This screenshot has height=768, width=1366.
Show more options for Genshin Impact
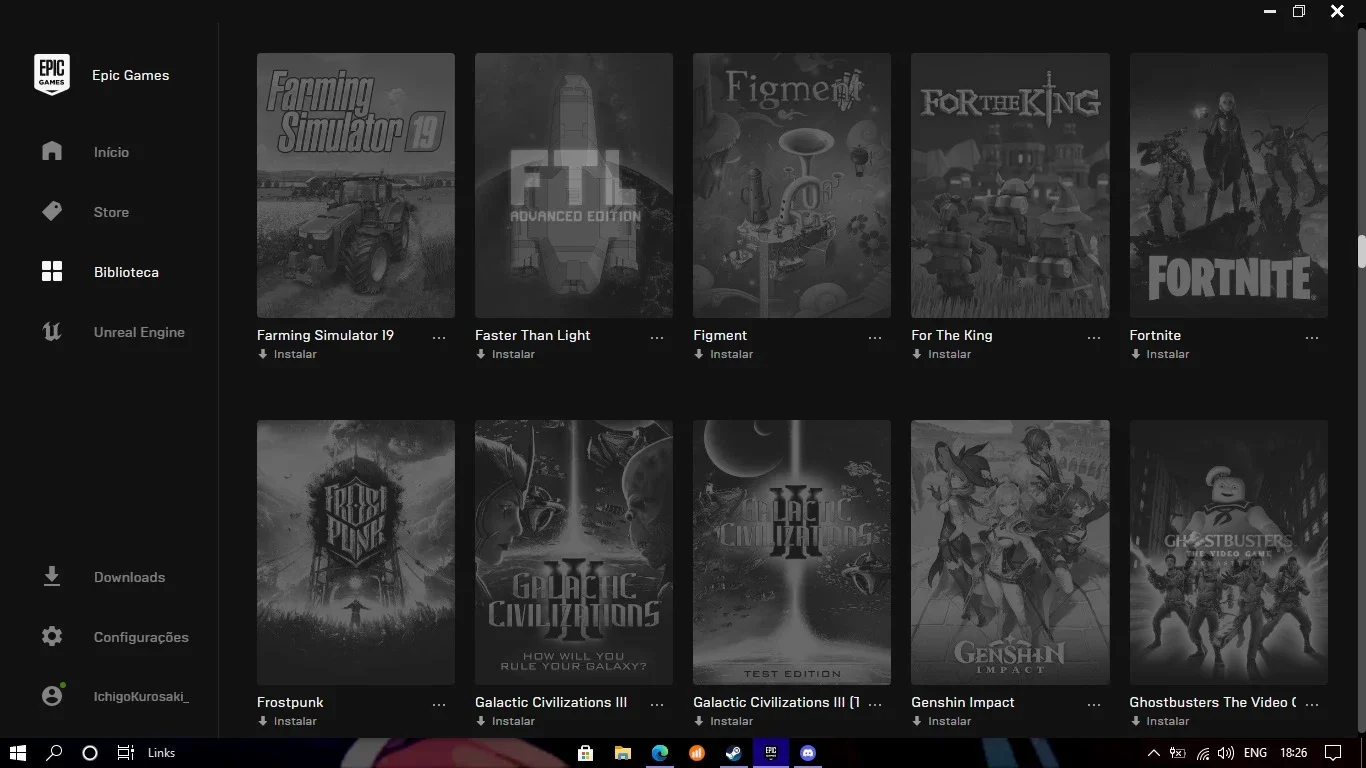1093,705
